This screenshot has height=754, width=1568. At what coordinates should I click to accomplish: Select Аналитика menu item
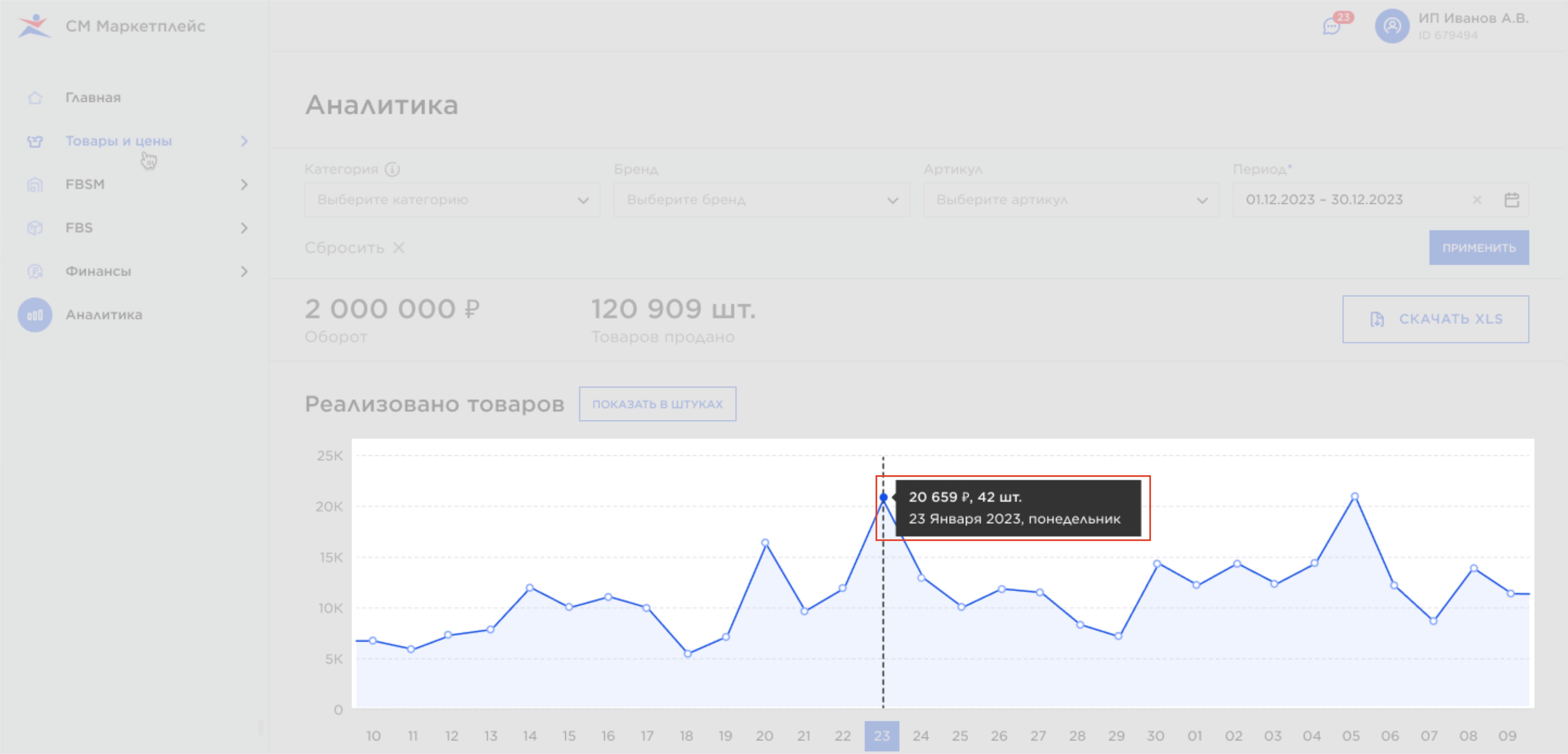[104, 315]
